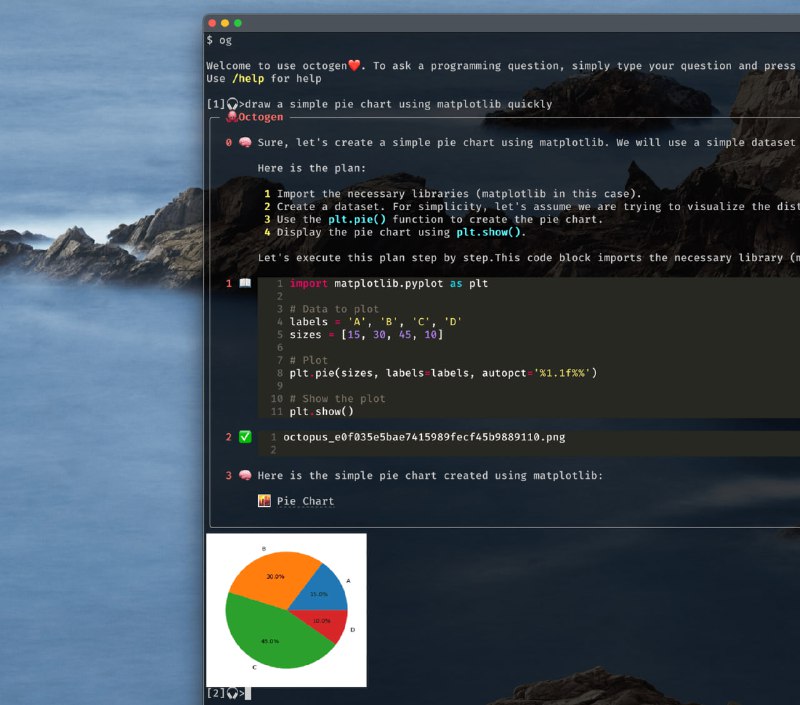
Task: Click the green checkmark icon at step 2
Action: pyautogui.click(x=245, y=437)
